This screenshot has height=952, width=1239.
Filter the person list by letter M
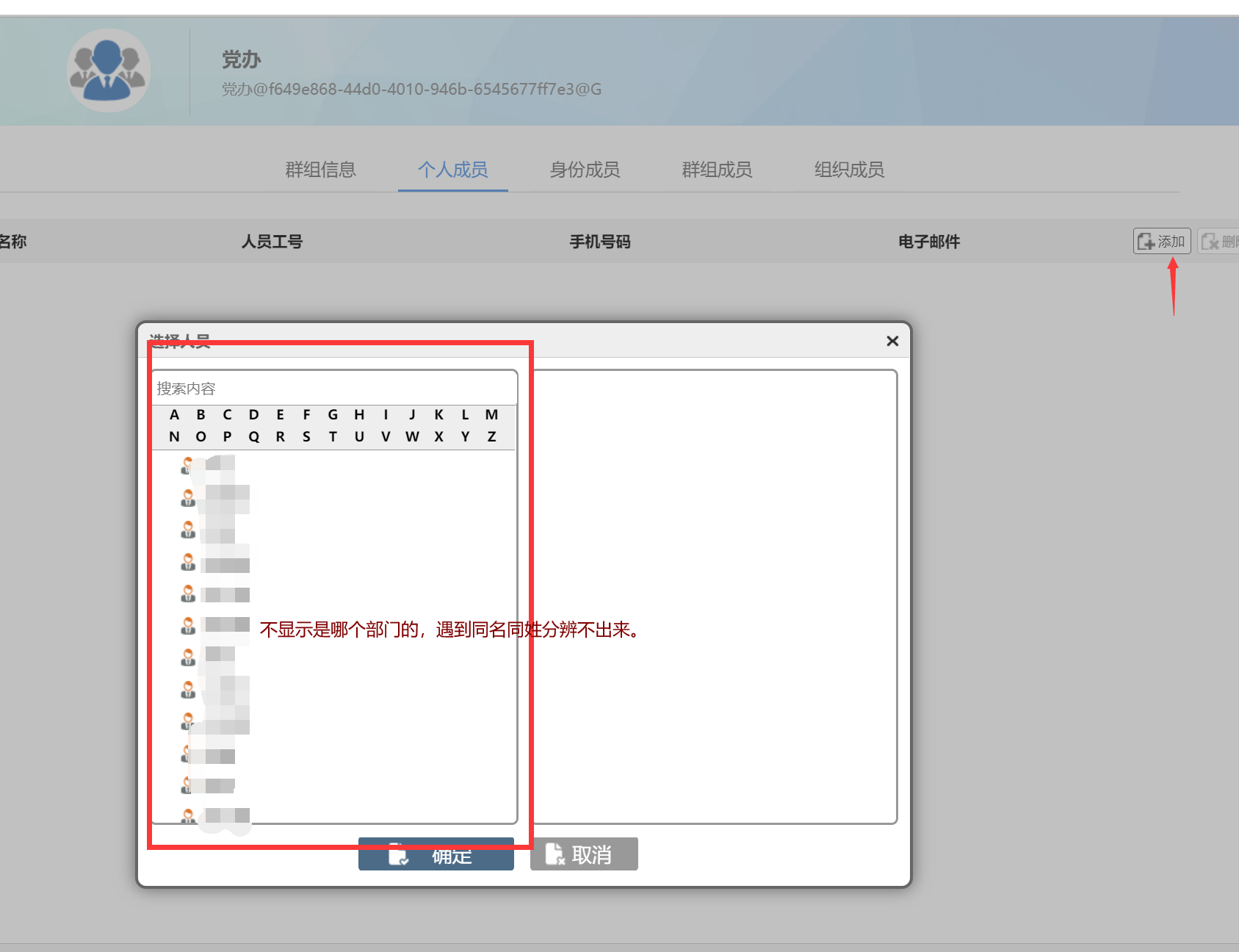(x=491, y=415)
